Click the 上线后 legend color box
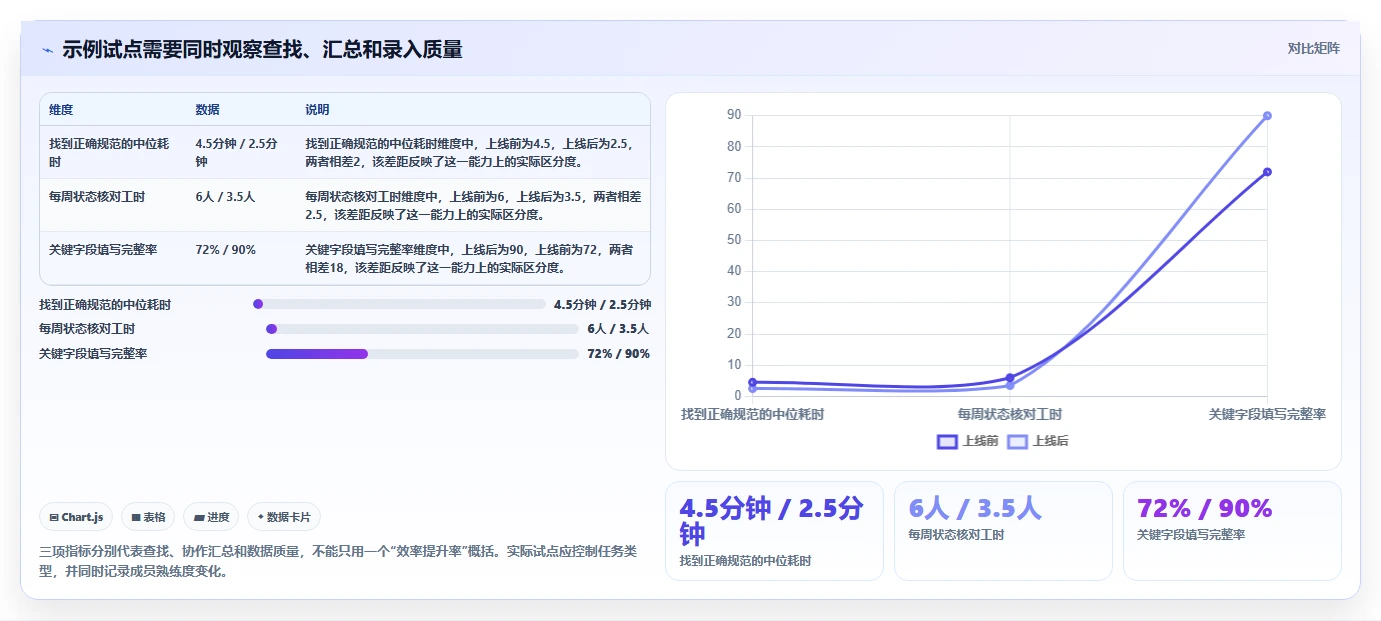Image resolution: width=1381 pixels, height=621 pixels. coord(1017,441)
